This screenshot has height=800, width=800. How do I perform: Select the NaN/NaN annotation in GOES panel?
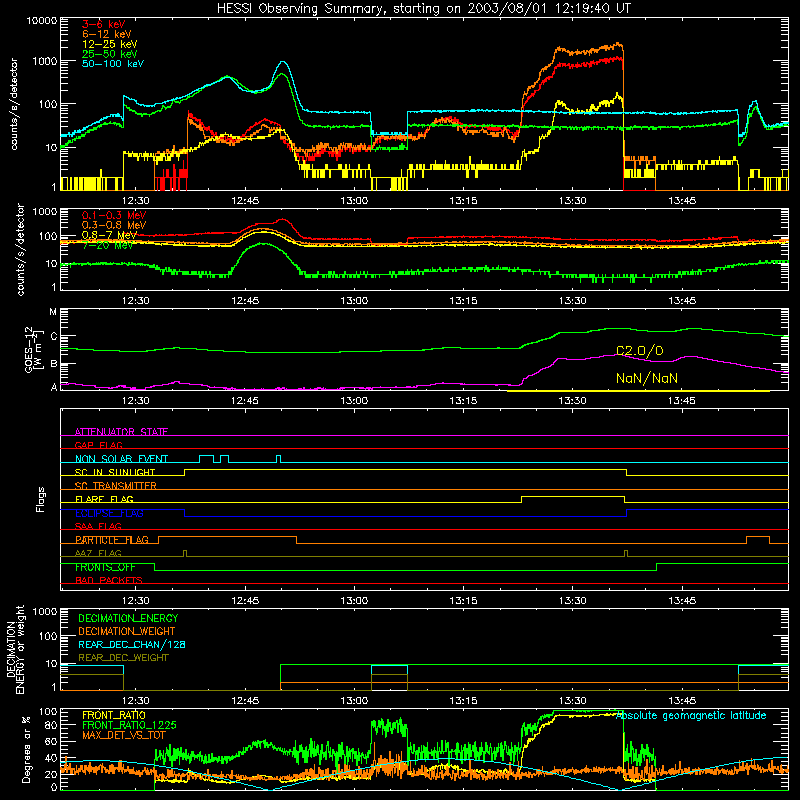[x=647, y=378]
